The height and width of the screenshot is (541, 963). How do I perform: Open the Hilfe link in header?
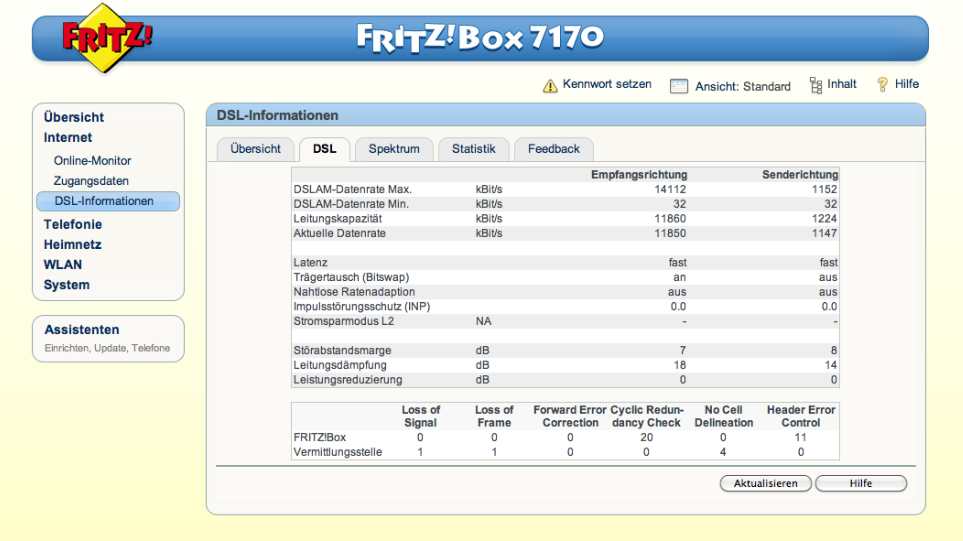click(x=906, y=84)
